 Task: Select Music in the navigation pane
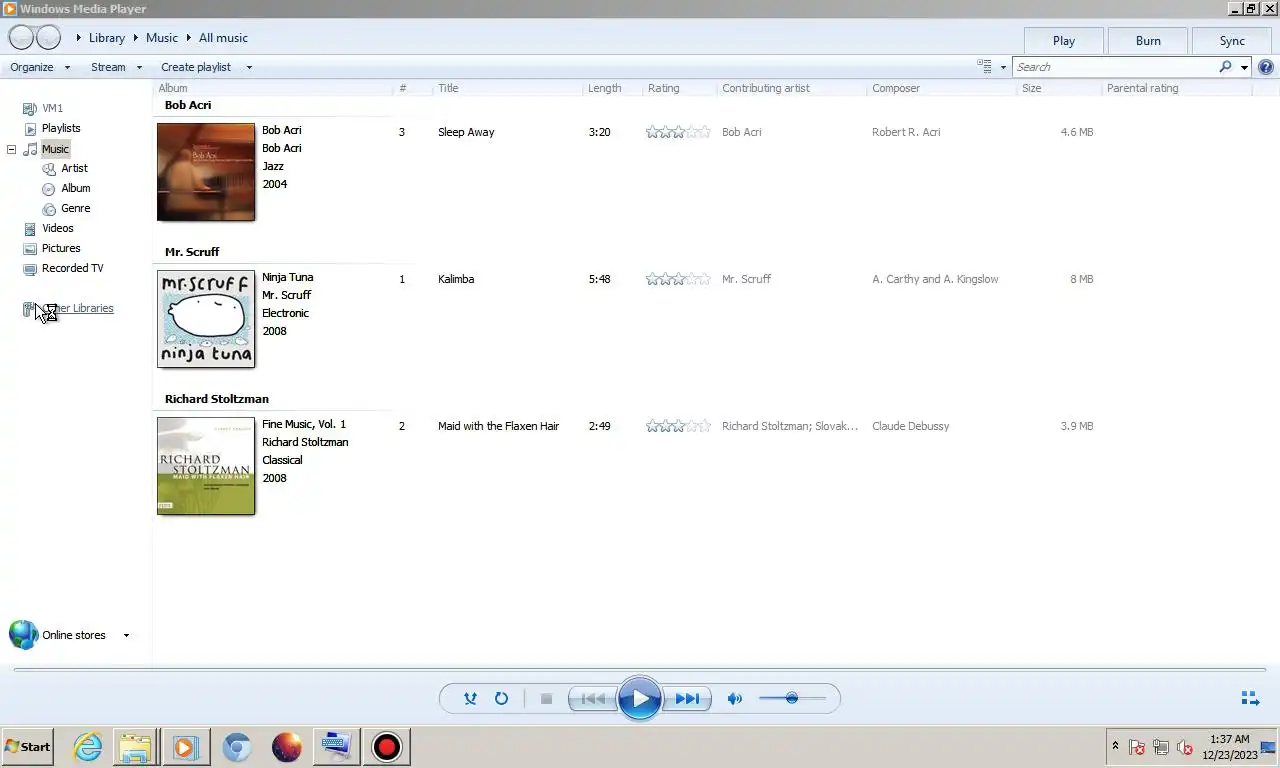(55, 149)
